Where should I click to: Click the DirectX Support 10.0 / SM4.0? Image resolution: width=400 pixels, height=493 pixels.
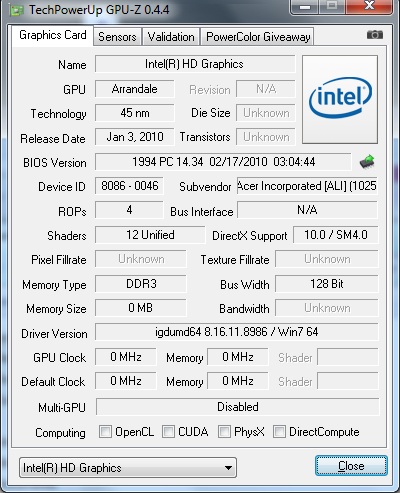pyautogui.click(x=336, y=235)
